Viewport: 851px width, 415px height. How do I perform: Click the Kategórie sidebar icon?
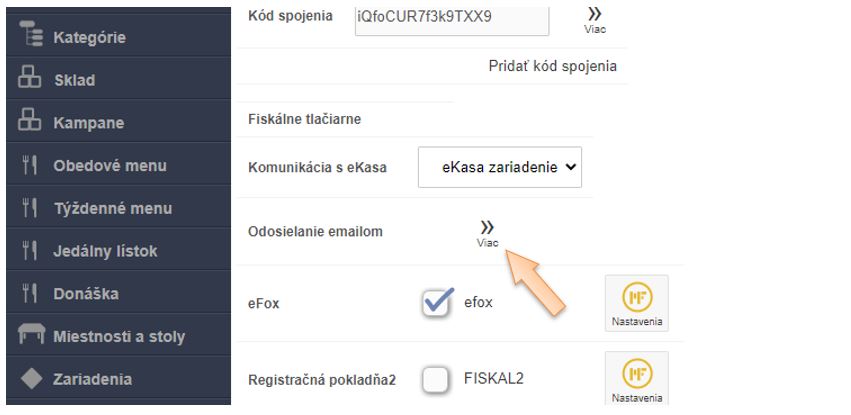pyautogui.click(x=31, y=37)
